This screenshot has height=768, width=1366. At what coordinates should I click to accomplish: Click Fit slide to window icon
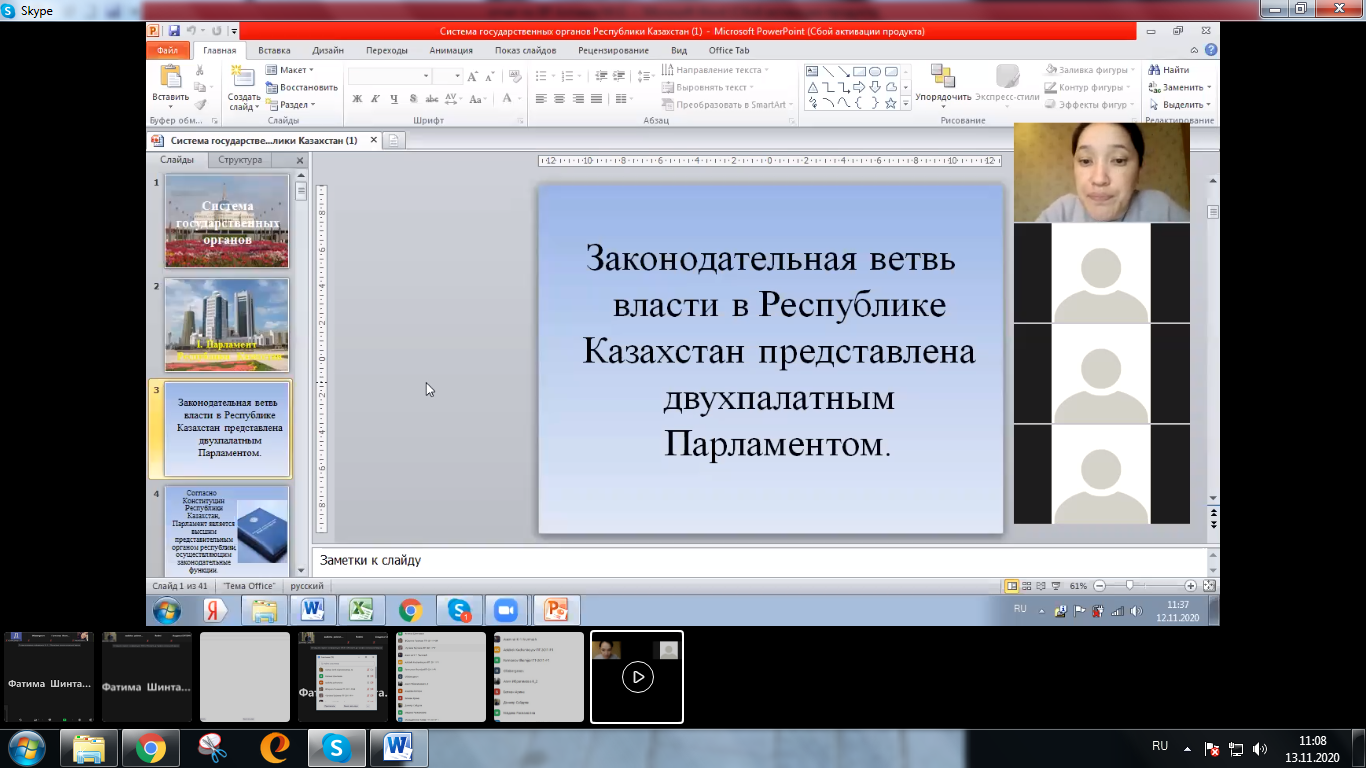coord(1209,586)
